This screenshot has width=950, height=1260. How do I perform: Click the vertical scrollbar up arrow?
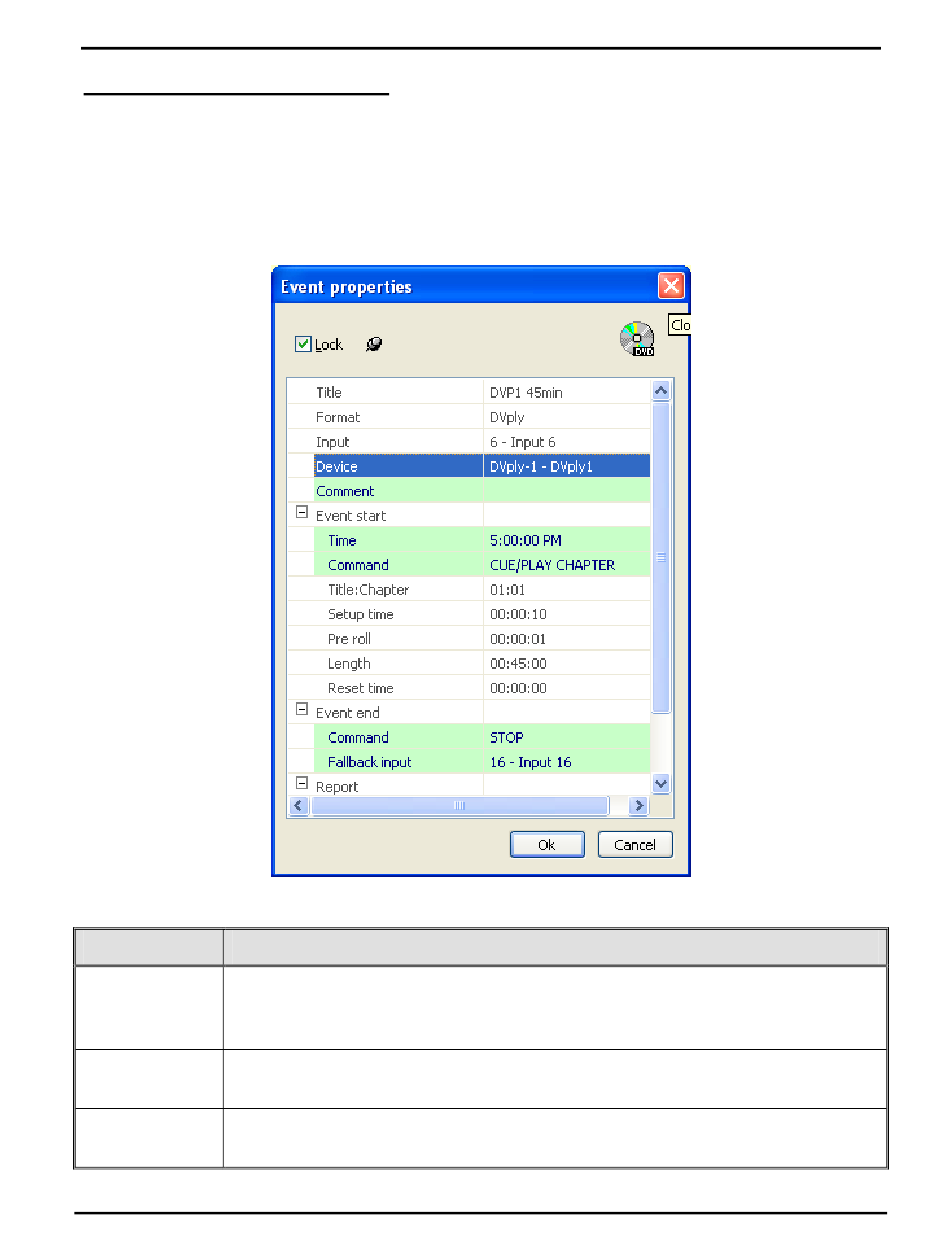(661, 391)
